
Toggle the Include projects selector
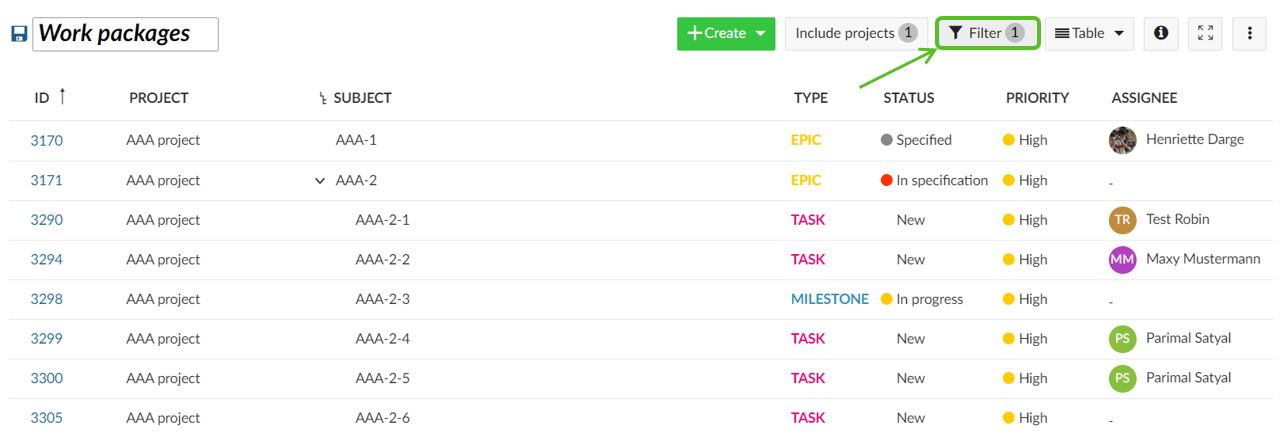[x=856, y=33]
